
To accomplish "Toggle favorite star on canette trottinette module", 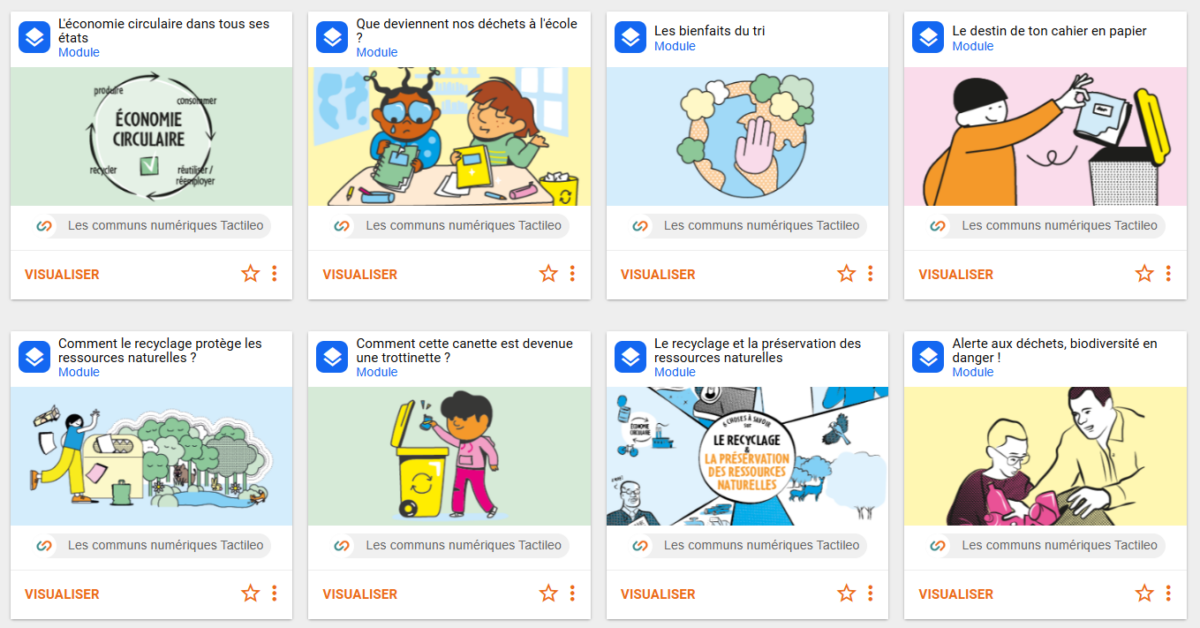I will pos(548,594).
